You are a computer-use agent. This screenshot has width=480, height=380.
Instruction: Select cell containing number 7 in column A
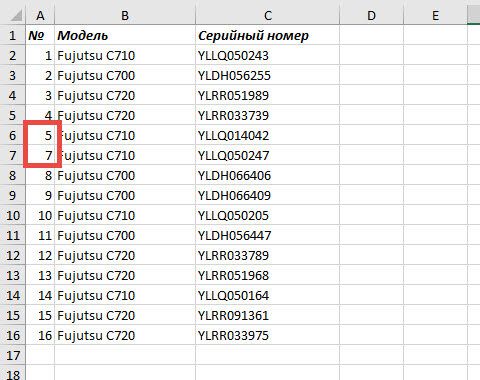[x=40, y=155]
